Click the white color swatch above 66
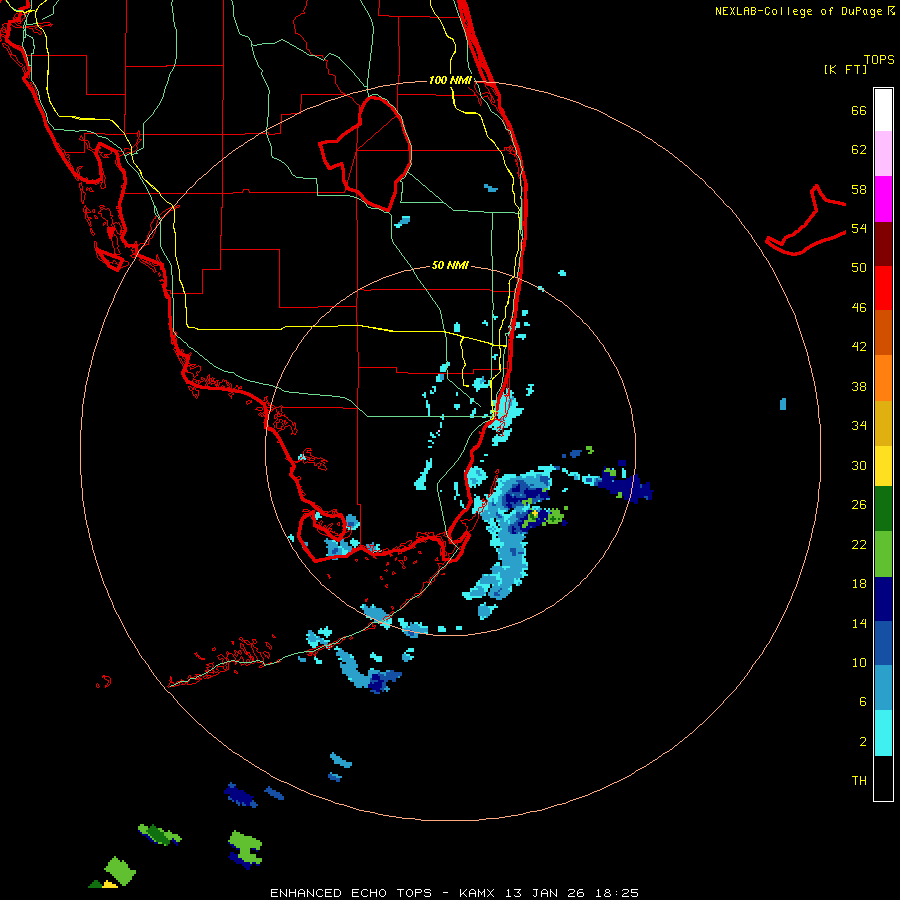 (883, 110)
